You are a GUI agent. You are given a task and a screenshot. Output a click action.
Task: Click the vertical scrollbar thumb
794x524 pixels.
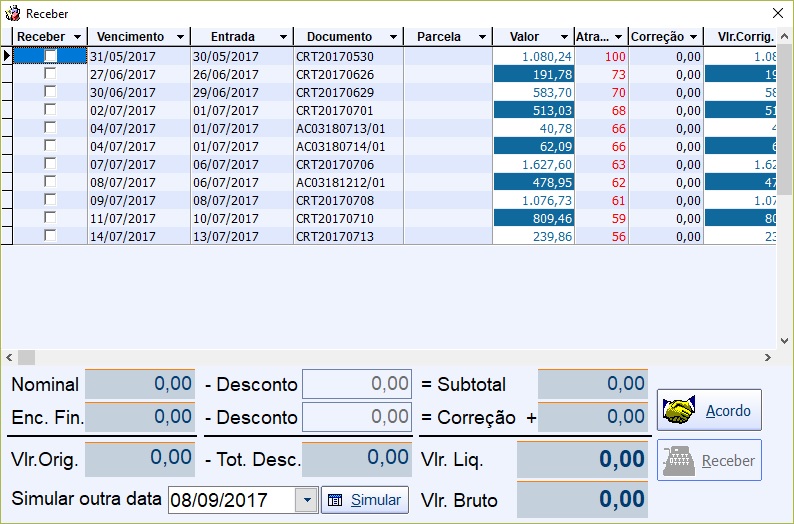(x=784, y=119)
